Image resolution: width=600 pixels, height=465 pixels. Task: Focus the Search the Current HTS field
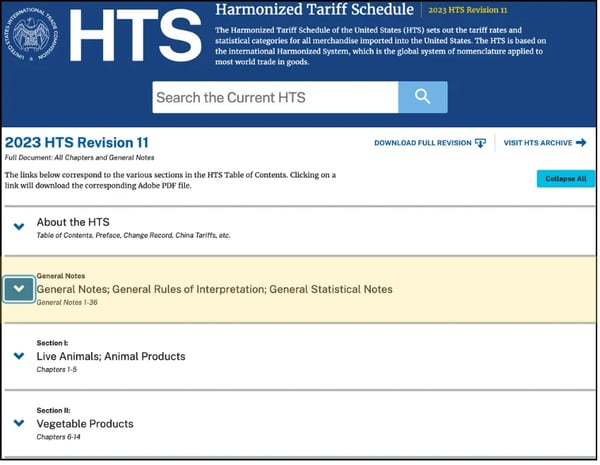(x=275, y=97)
